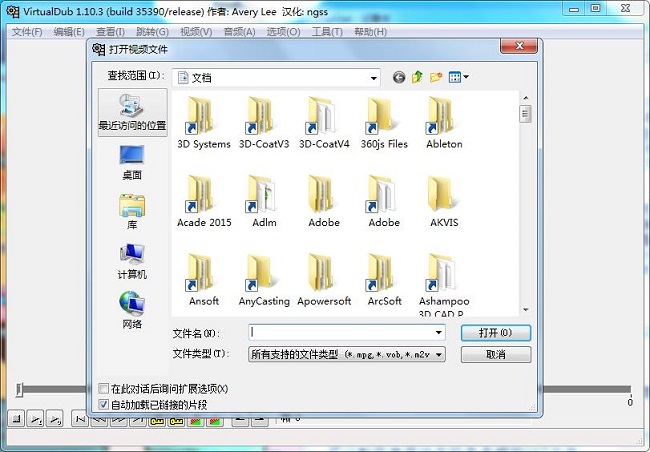Open 计算机 in places bar
This screenshot has width=650, height=452.
[132, 262]
